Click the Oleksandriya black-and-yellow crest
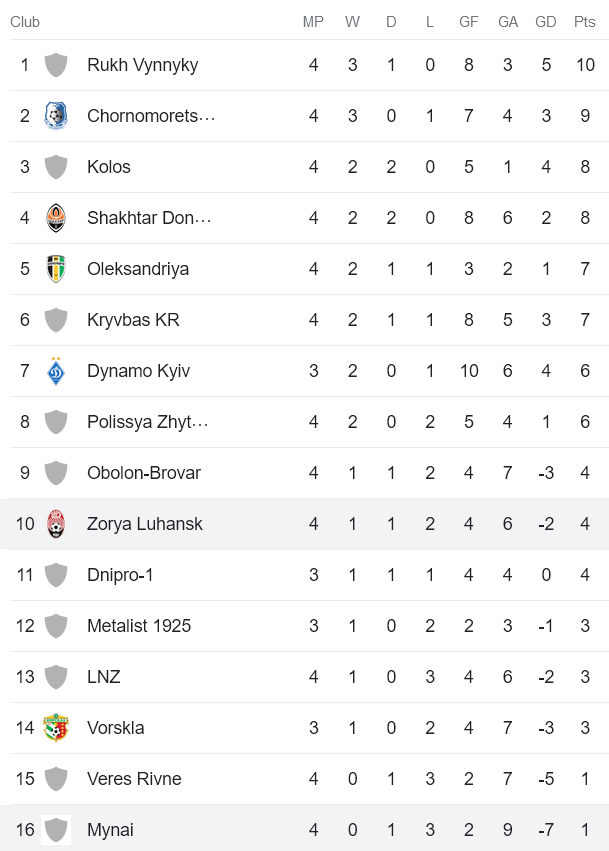Viewport: 609px width, 851px height. [x=56, y=268]
